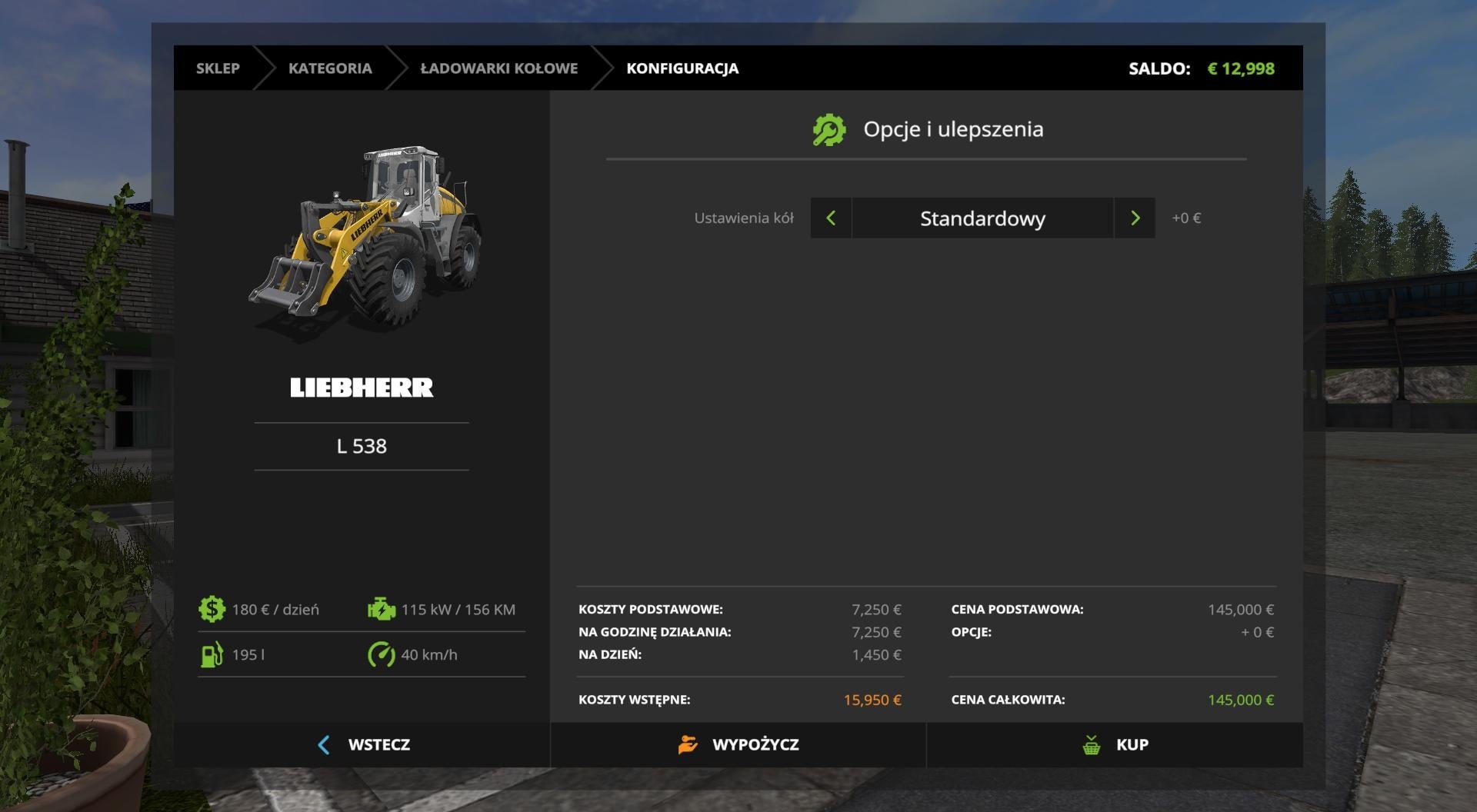Go to the SKLEP breadcrumb
The height and width of the screenshot is (812, 1477).
pyautogui.click(x=218, y=68)
